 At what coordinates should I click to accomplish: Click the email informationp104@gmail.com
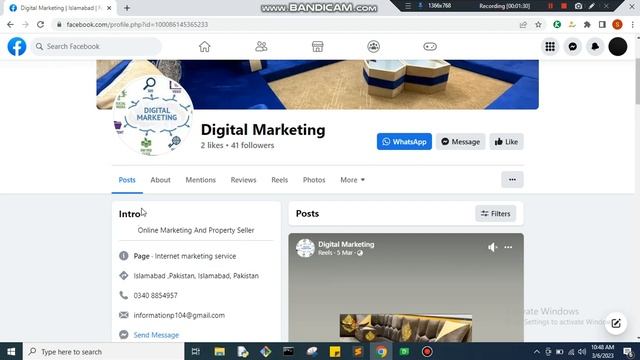tap(179, 315)
